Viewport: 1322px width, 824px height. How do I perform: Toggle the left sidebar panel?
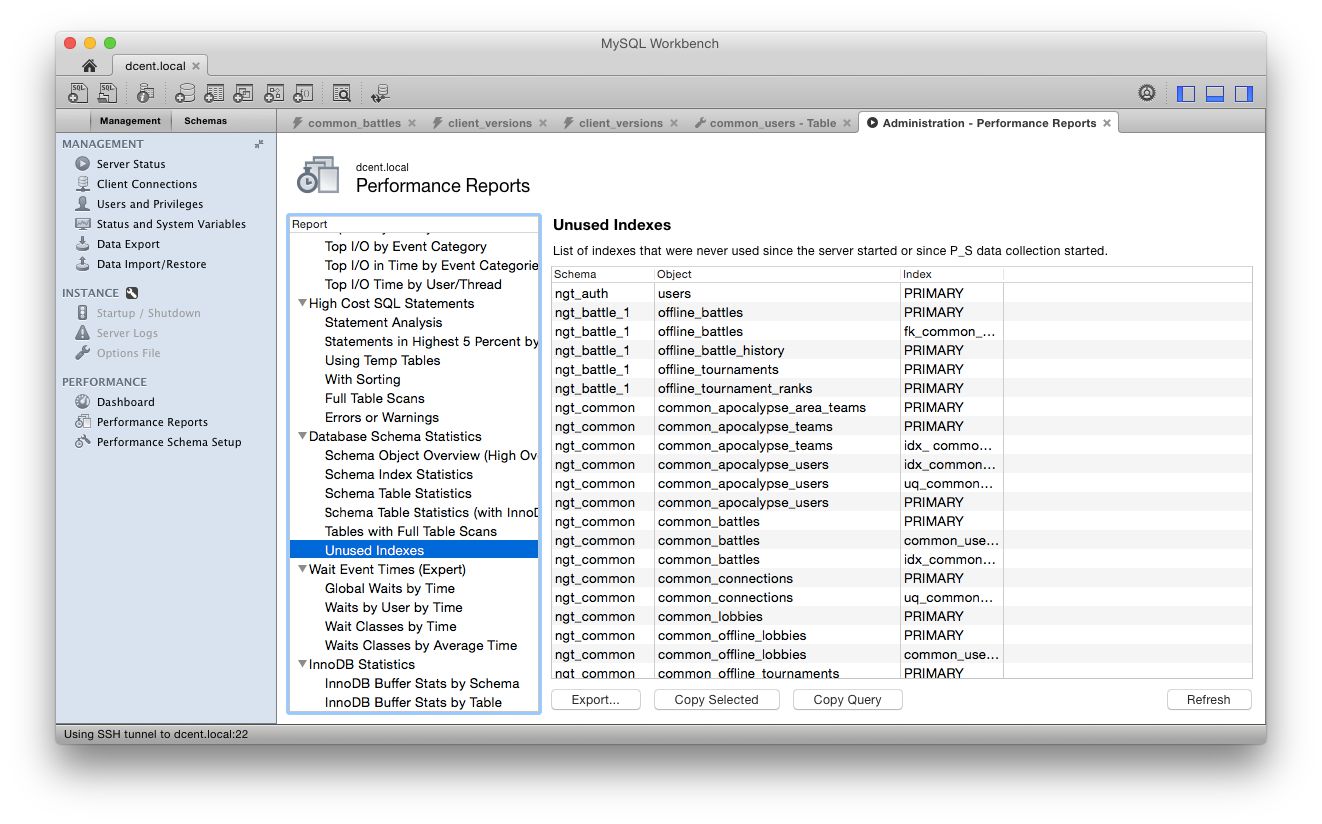click(1186, 93)
